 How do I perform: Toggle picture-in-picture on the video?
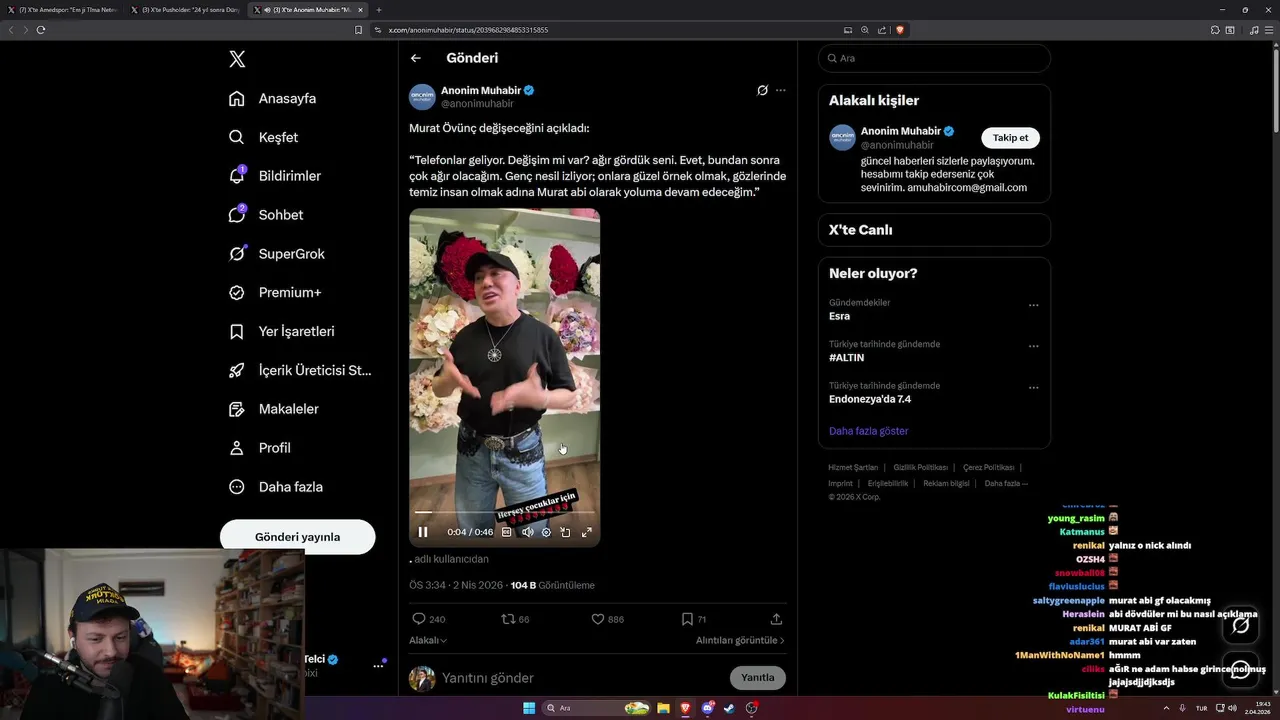[x=565, y=532]
